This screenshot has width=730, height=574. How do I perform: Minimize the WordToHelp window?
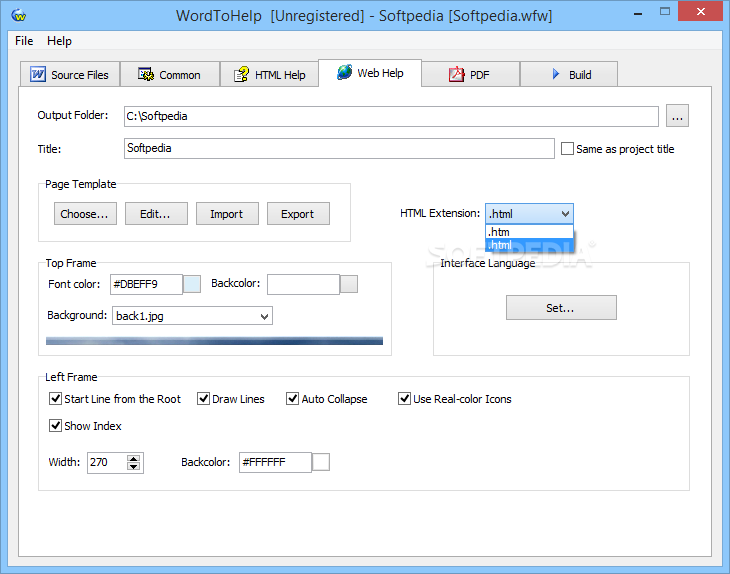coord(638,13)
